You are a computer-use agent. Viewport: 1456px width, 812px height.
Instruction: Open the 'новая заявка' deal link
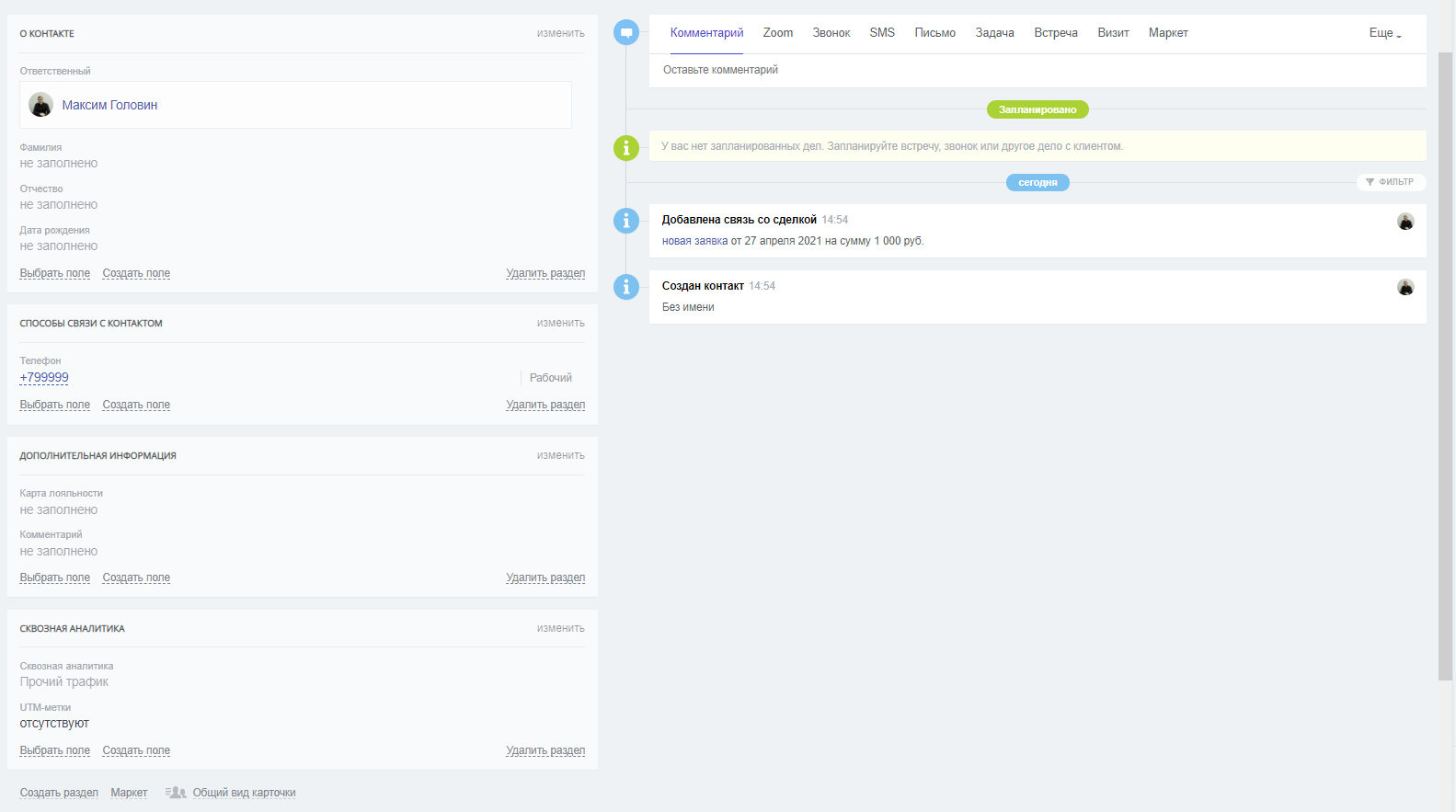tap(694, 241)
